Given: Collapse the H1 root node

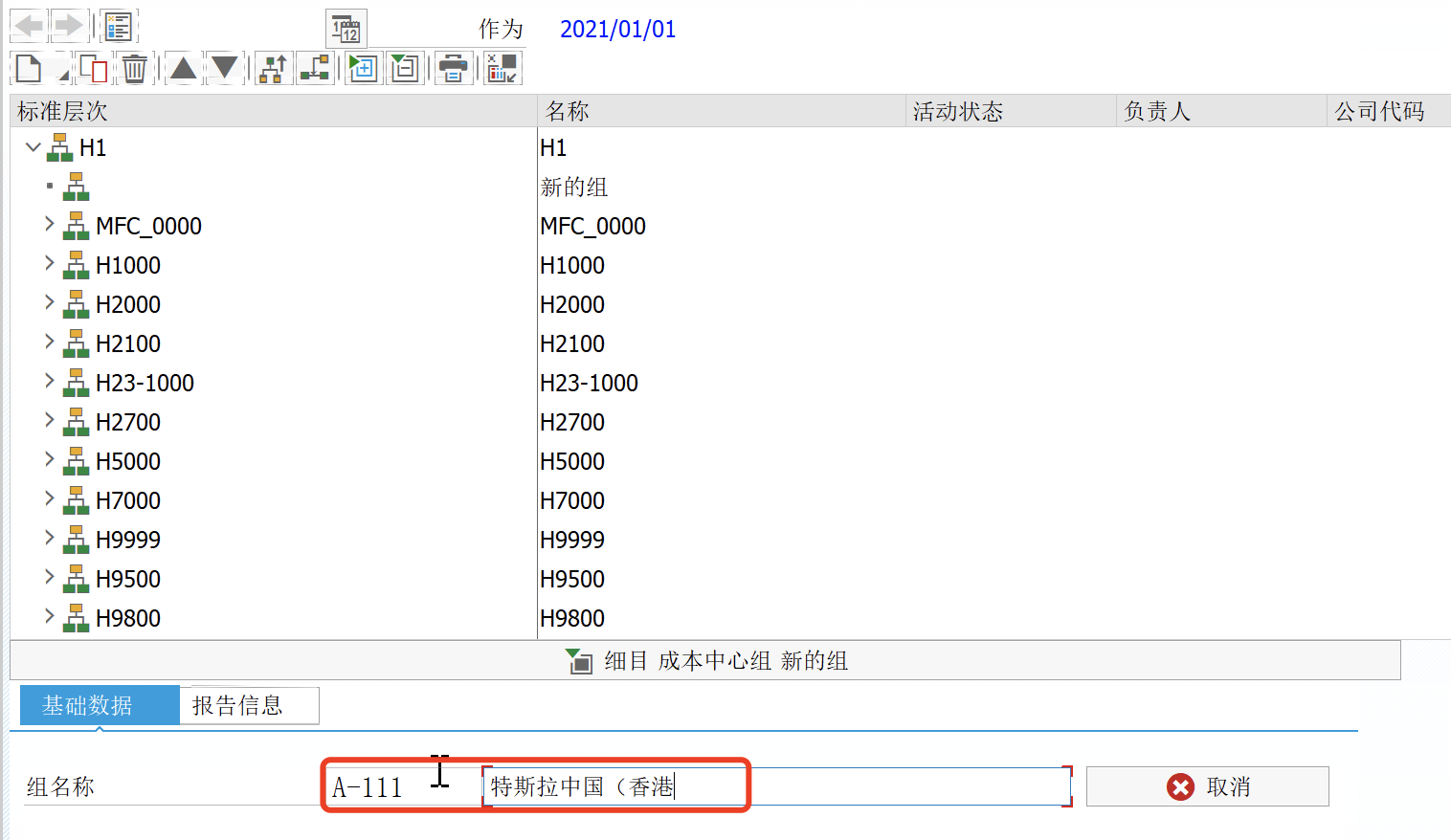Looking at the screenshot, I should [33, 146].
